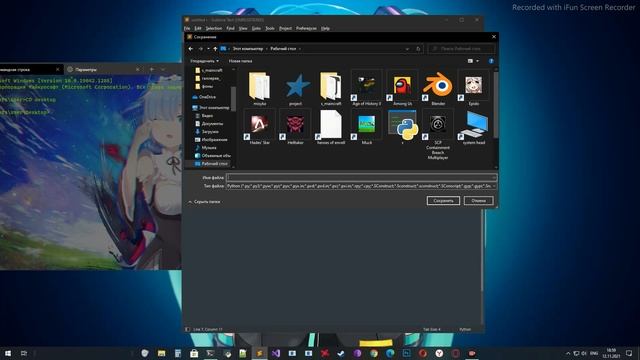The width and height of the screenshot is (640, 360).
Task: Click the search Рабочий стол field
Action: [x=461, y=49]
